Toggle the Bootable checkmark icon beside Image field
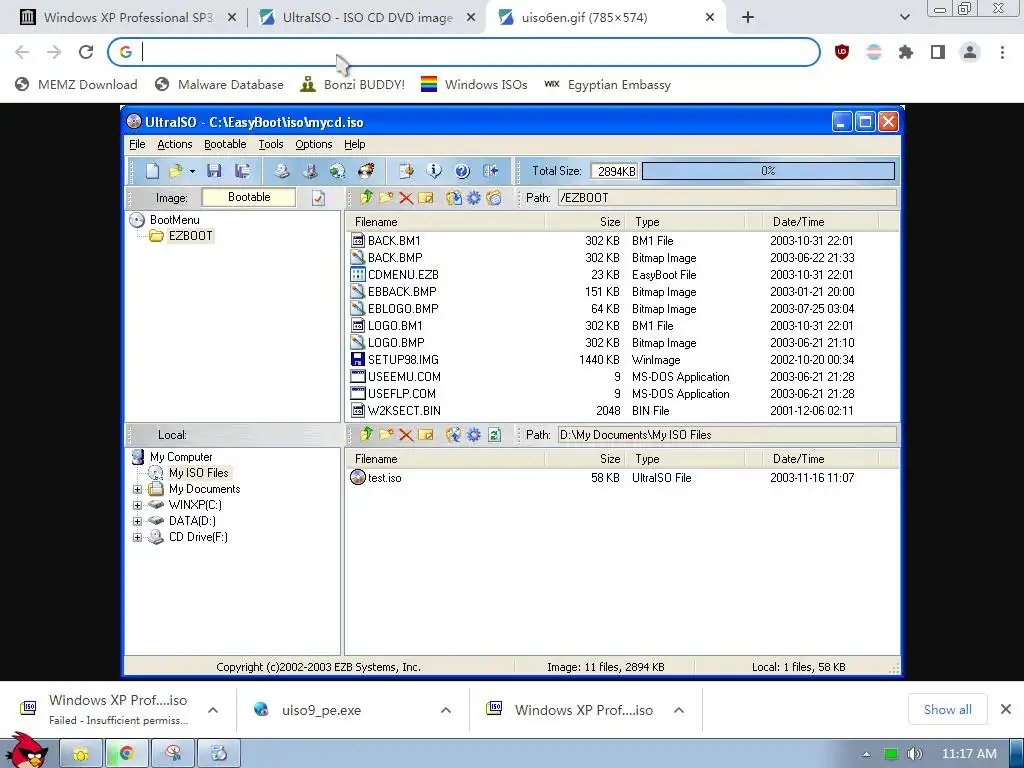Image resolution: width=1024 pixels, height=768 pixels. tap(318, 198)
